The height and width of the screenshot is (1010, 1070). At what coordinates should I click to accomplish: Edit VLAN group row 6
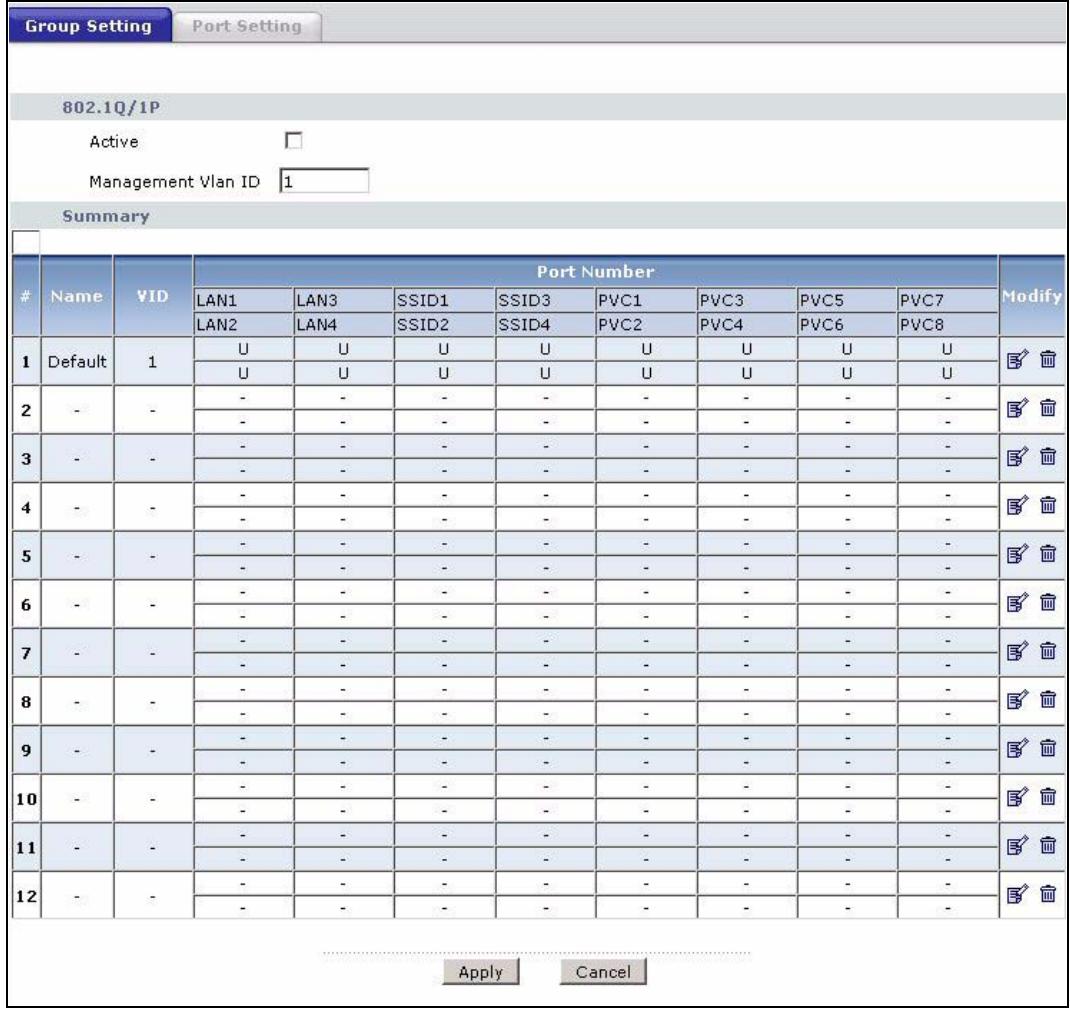pyautogui.click(x=1017, y=603)
